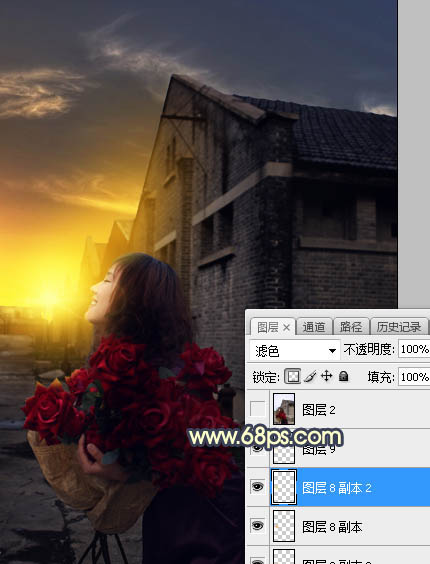Hide layer 图层 9 via eye icon

pos(257,448)
